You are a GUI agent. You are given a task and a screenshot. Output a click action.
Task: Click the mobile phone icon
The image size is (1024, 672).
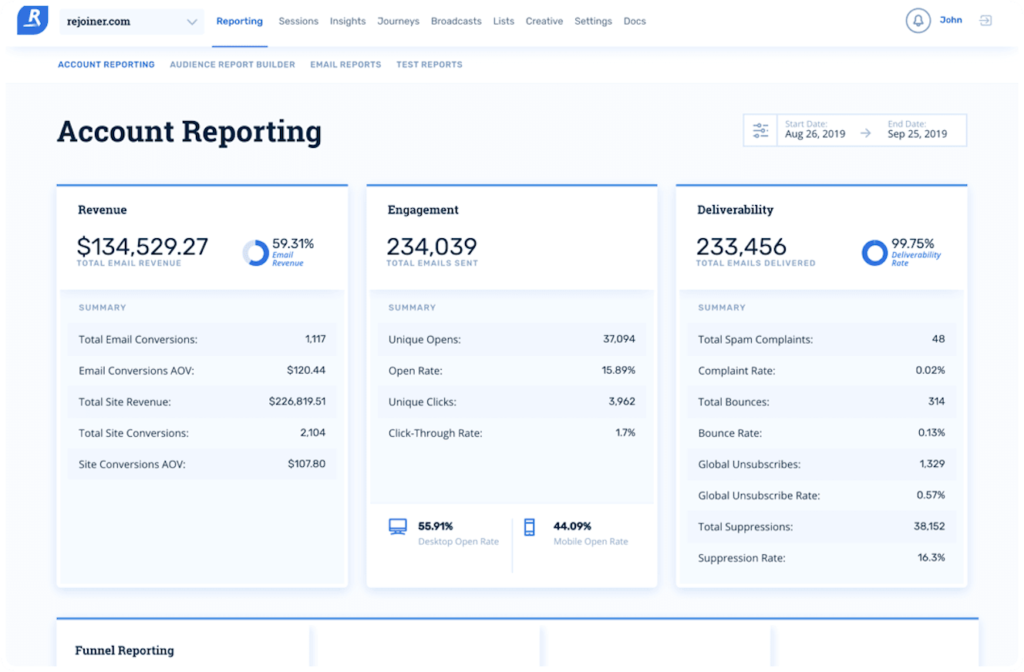click(x=530, y=527)
